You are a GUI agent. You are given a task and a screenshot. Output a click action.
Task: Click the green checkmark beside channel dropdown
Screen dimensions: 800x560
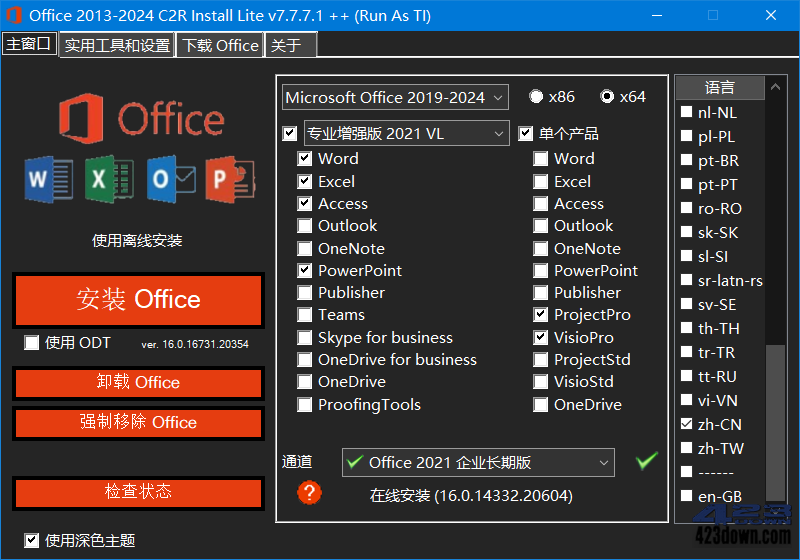coord(646,461)
